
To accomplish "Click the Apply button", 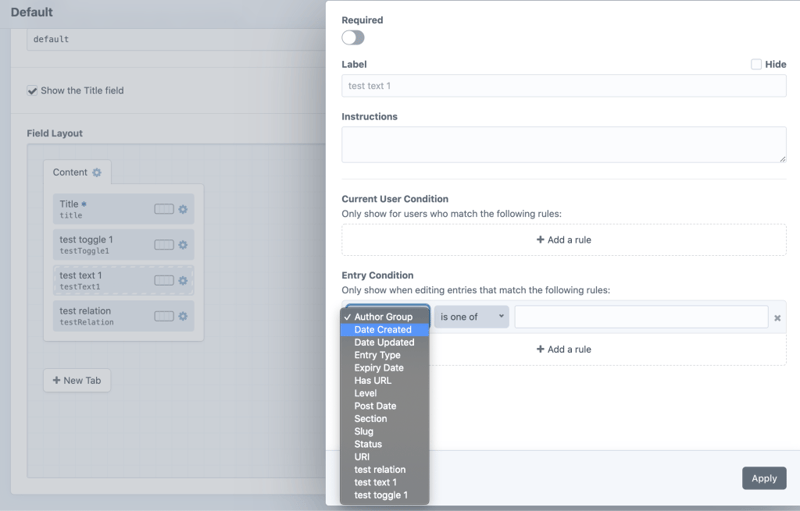I will click(764, 478).
